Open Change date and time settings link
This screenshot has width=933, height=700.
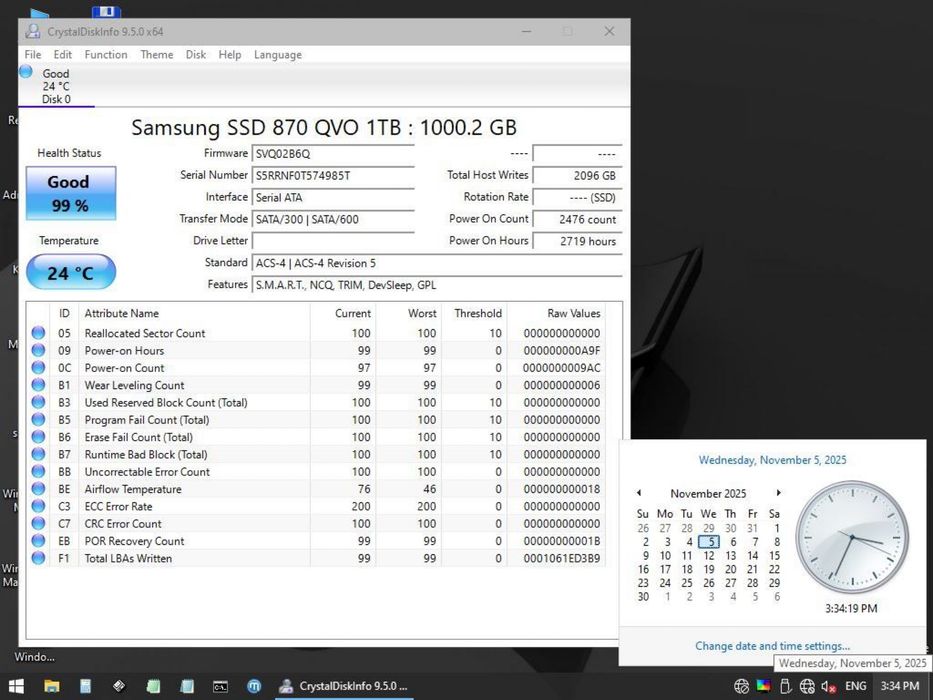[772, 646]
